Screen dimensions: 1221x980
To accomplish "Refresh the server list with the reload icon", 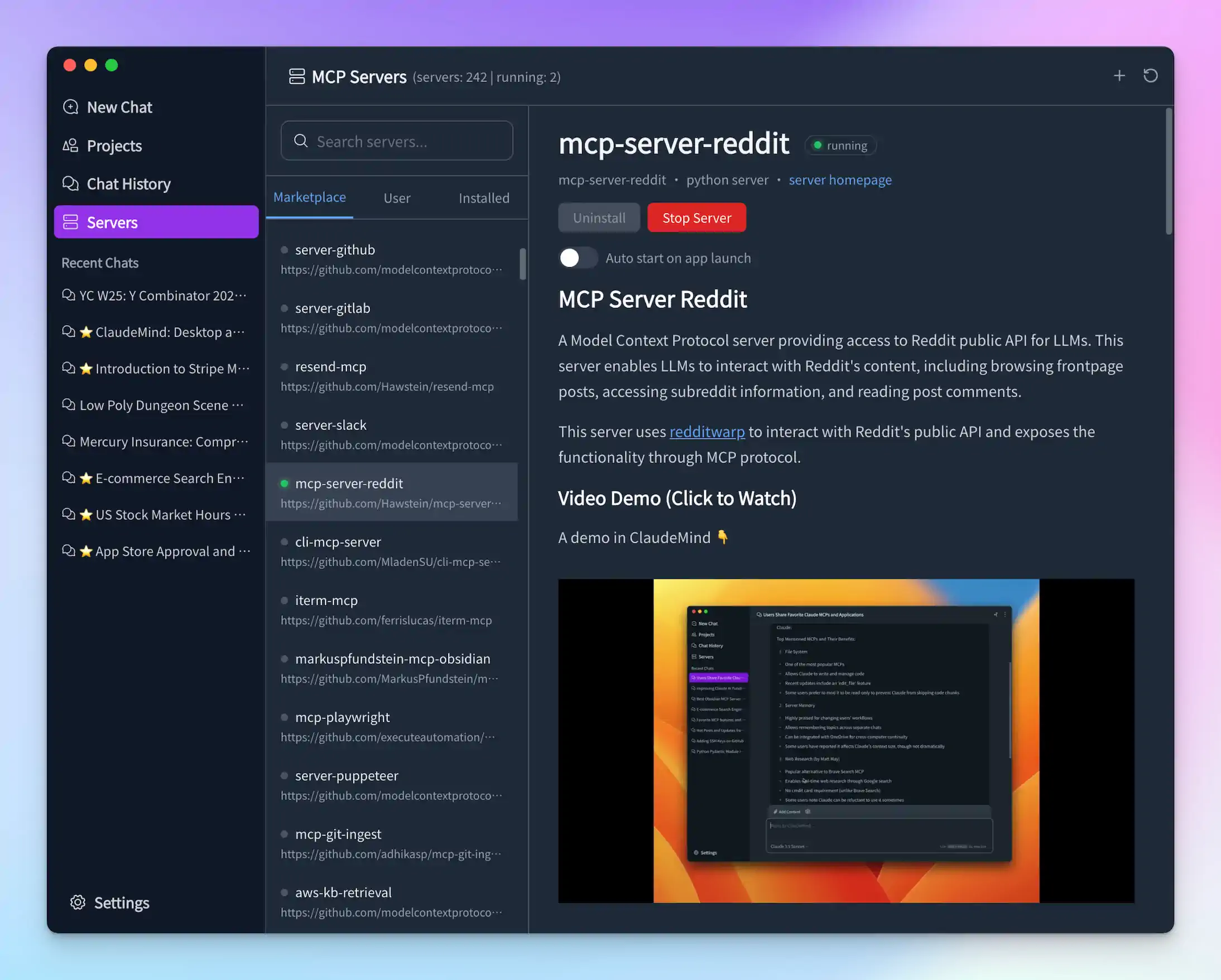I will pos(1151,75).
